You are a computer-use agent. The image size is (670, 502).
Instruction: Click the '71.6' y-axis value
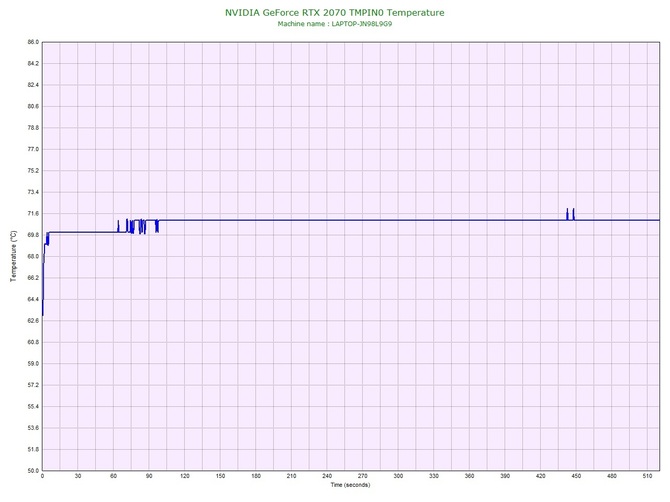click(33, 213)
